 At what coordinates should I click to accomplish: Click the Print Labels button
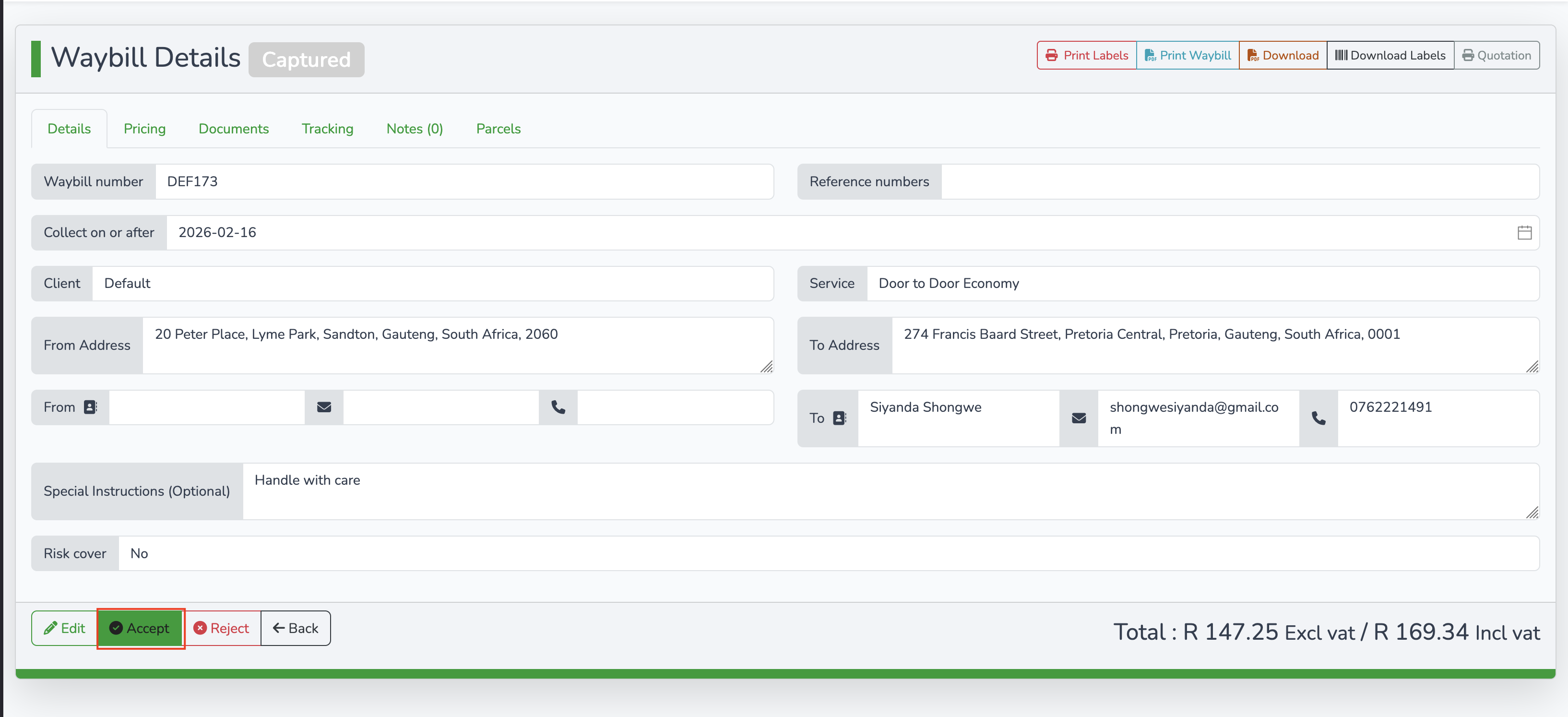click(x=1087, y=55)
